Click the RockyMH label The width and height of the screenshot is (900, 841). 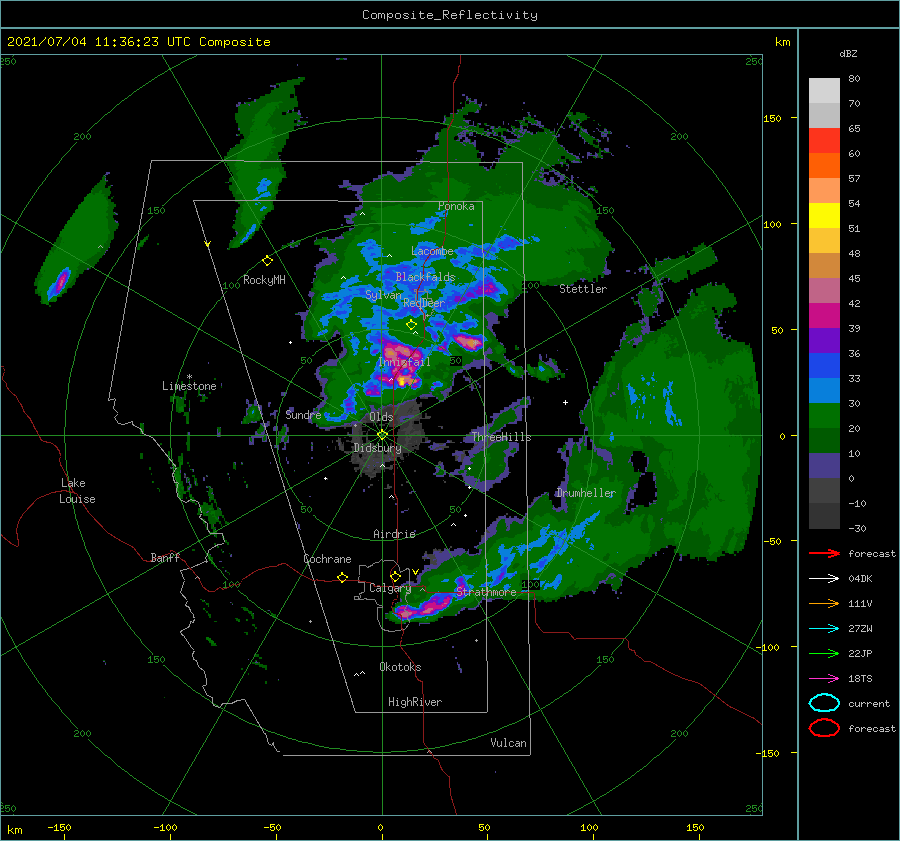click(264, 280)
